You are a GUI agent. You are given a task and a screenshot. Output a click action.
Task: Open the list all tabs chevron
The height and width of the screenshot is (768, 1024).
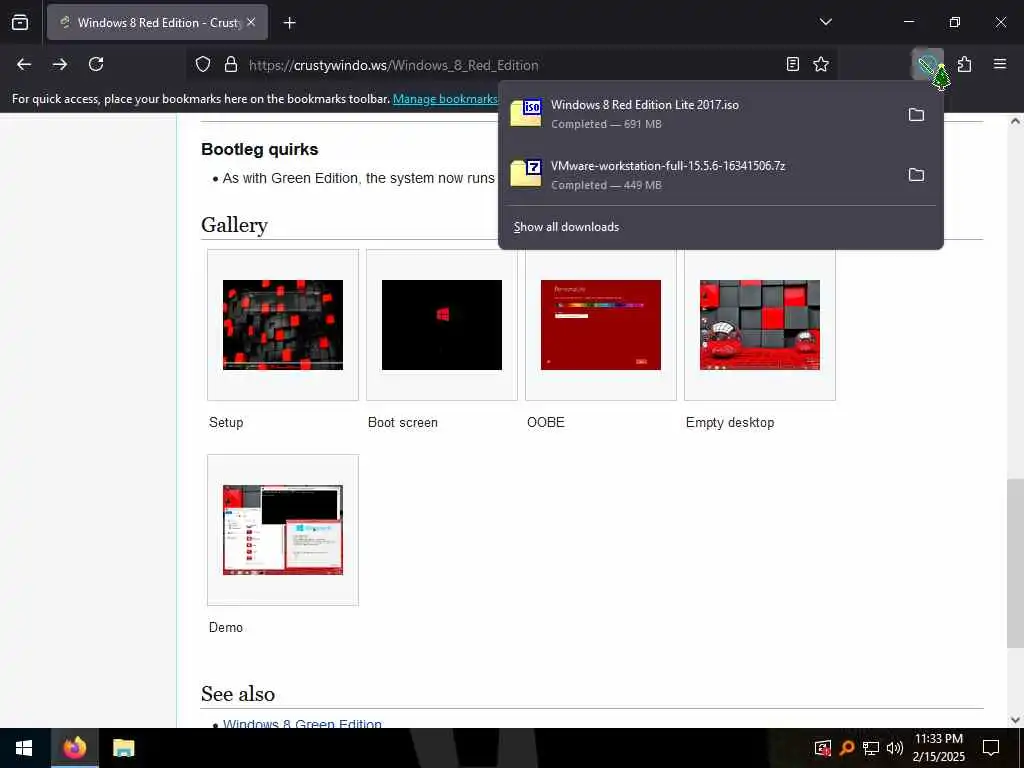[x=825, y=22]
